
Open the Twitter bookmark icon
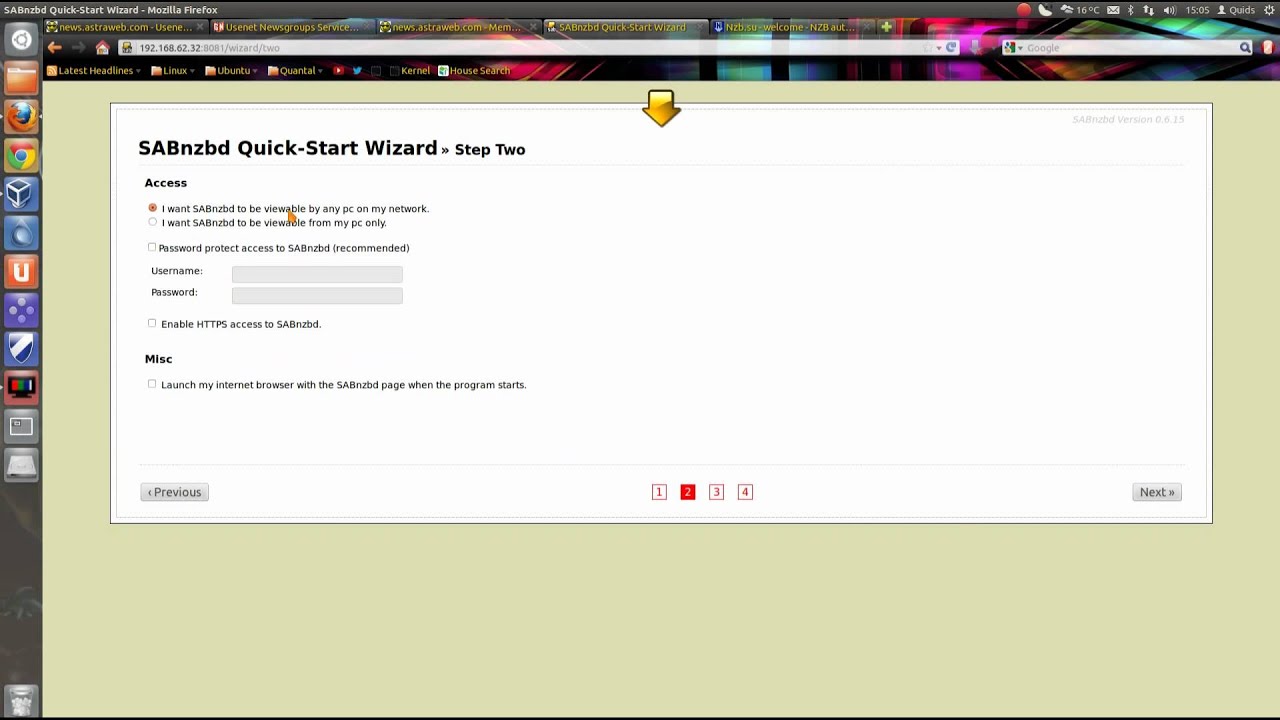[357, 71]
